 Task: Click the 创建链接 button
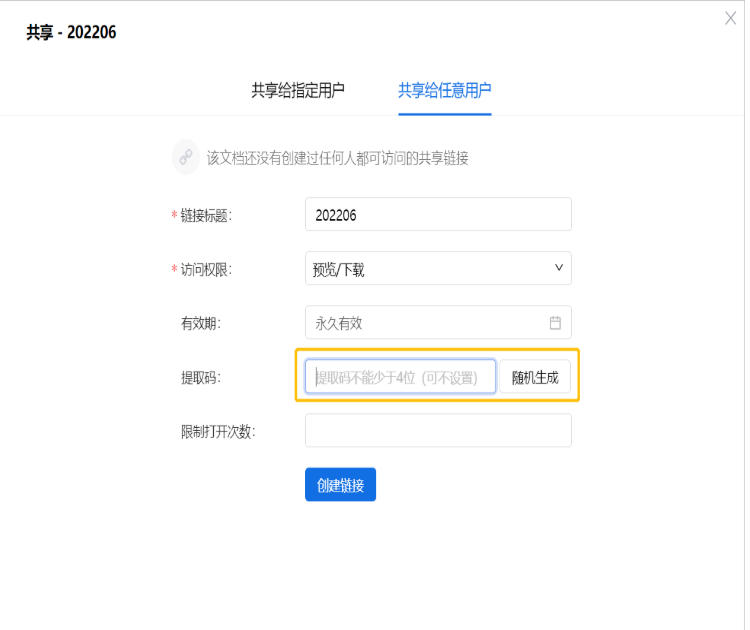[340, 485]
